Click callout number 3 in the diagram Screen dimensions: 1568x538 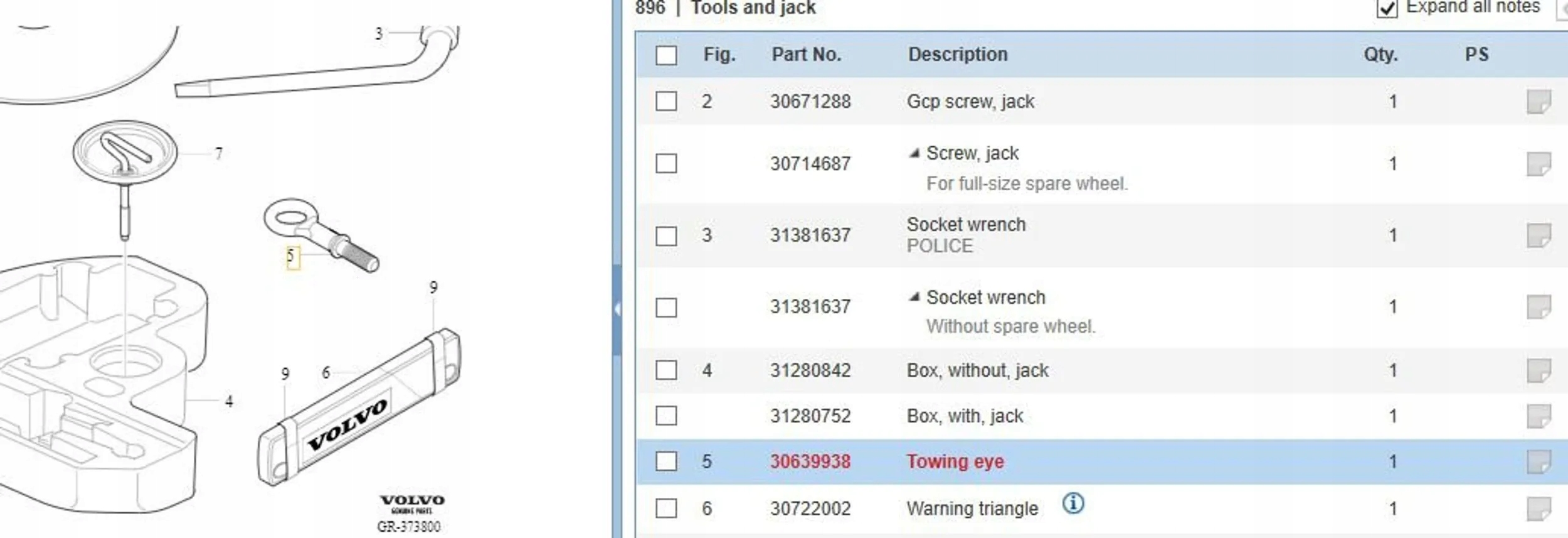coord(379,34)
